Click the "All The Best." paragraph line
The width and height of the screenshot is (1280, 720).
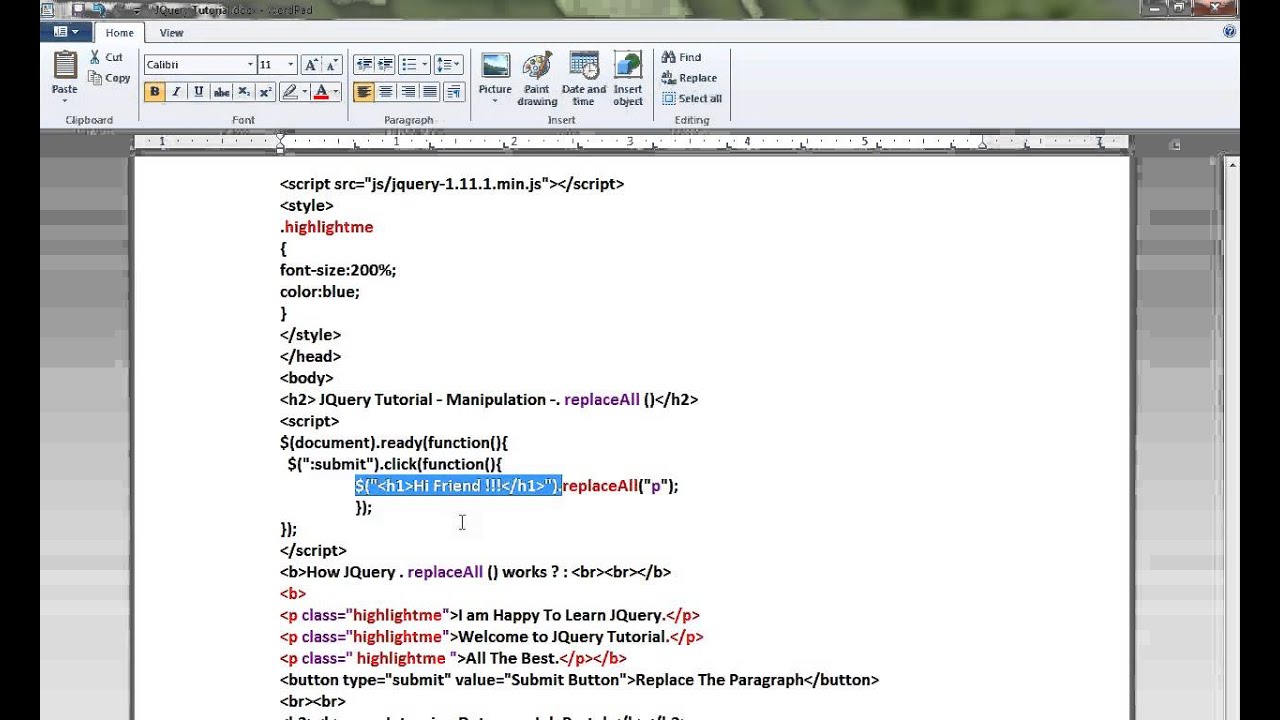(x=453, y=658)
